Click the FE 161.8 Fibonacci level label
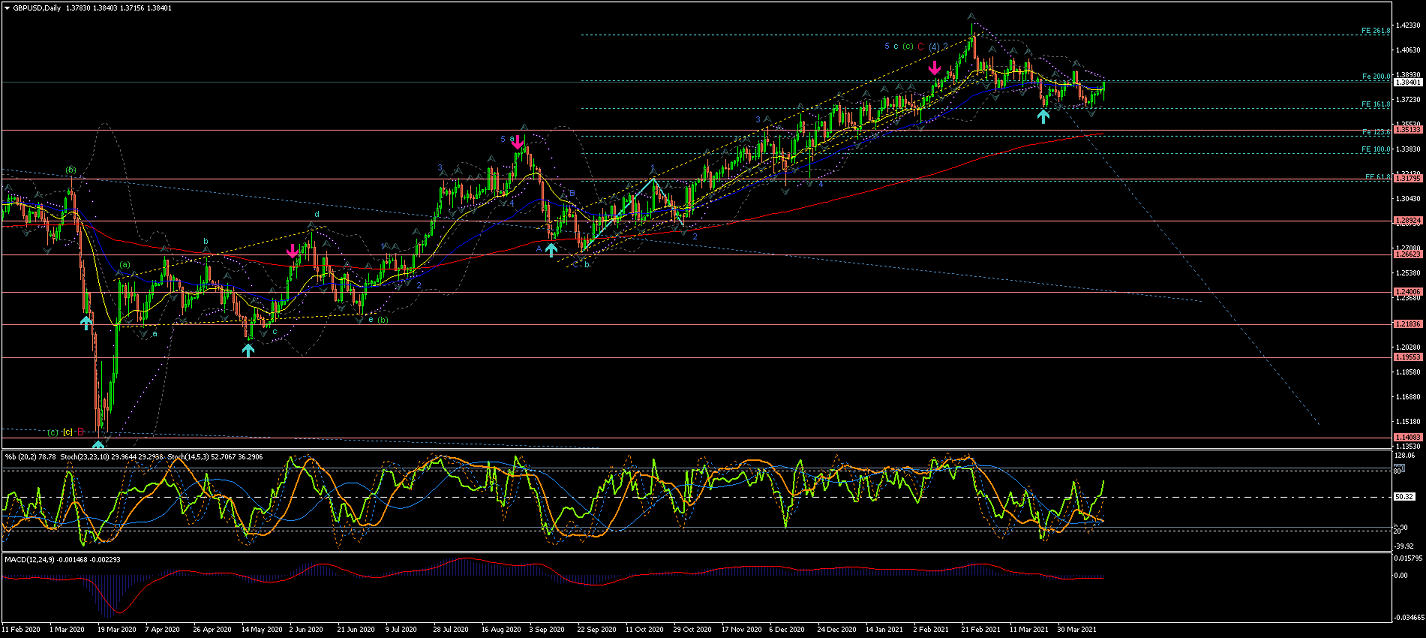This screenshot has height=638, width=1426. (x=1375, y=104)
